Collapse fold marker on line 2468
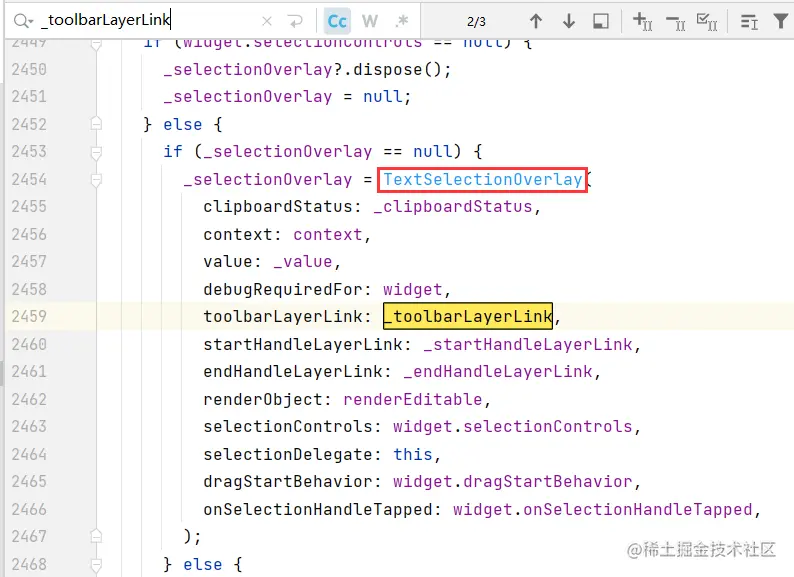Screen dimensions: 794x577 [96, 564]
